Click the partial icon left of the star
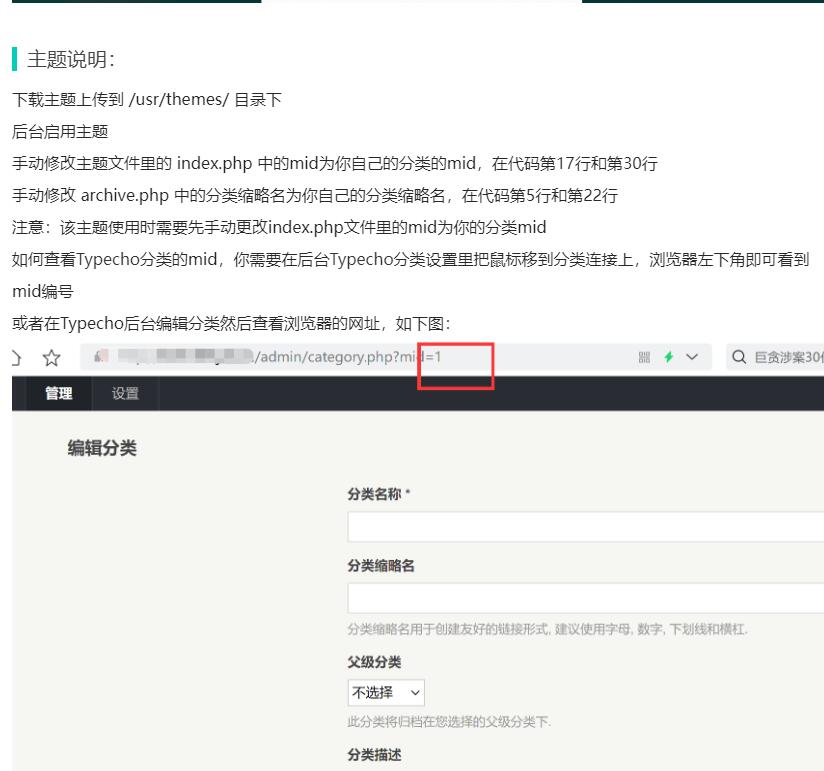This screenshot has width=824, height=771. (x=17, y=358)
